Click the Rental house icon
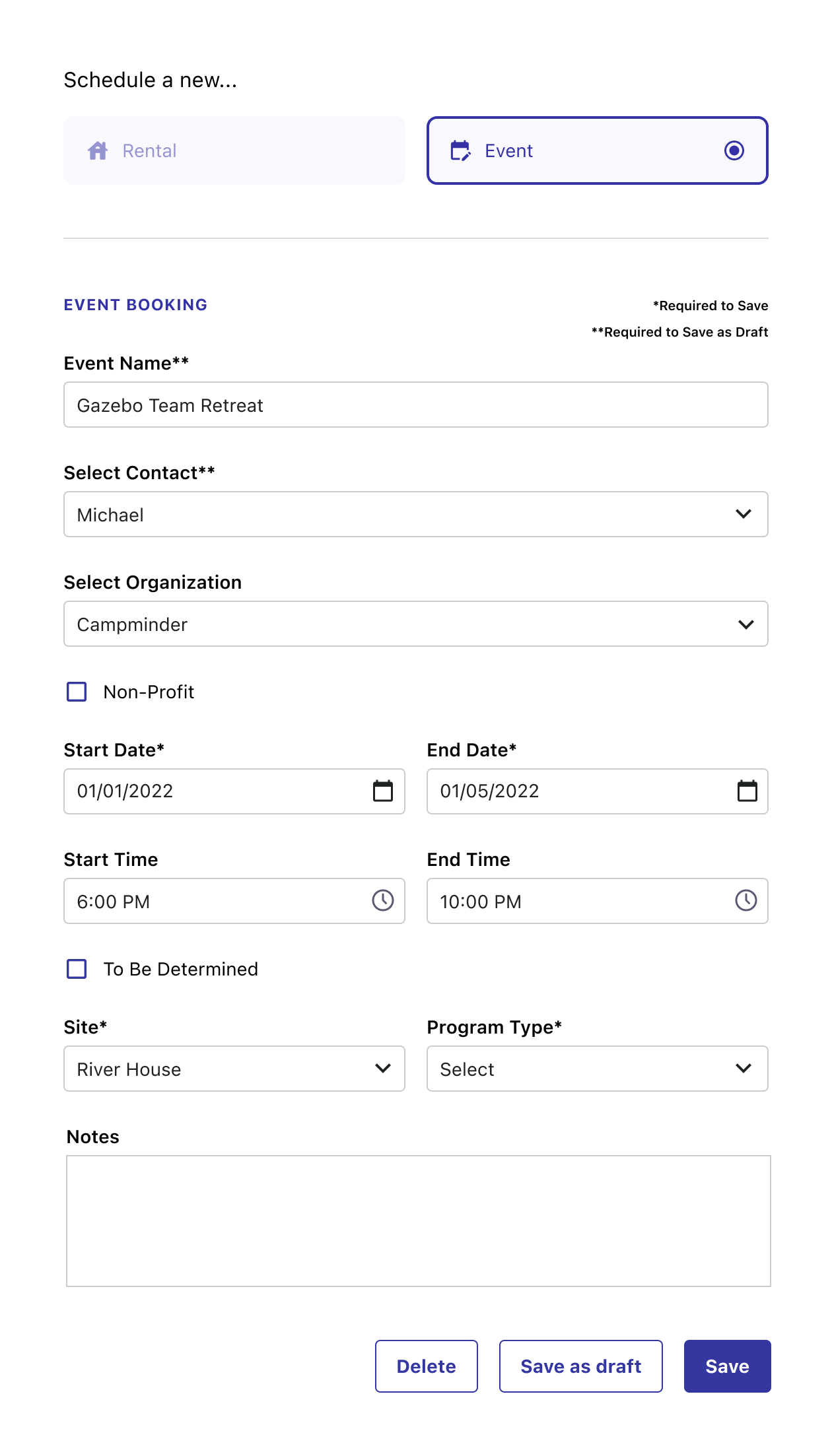This screenshot has width=832, height=1456. point(98,151)
